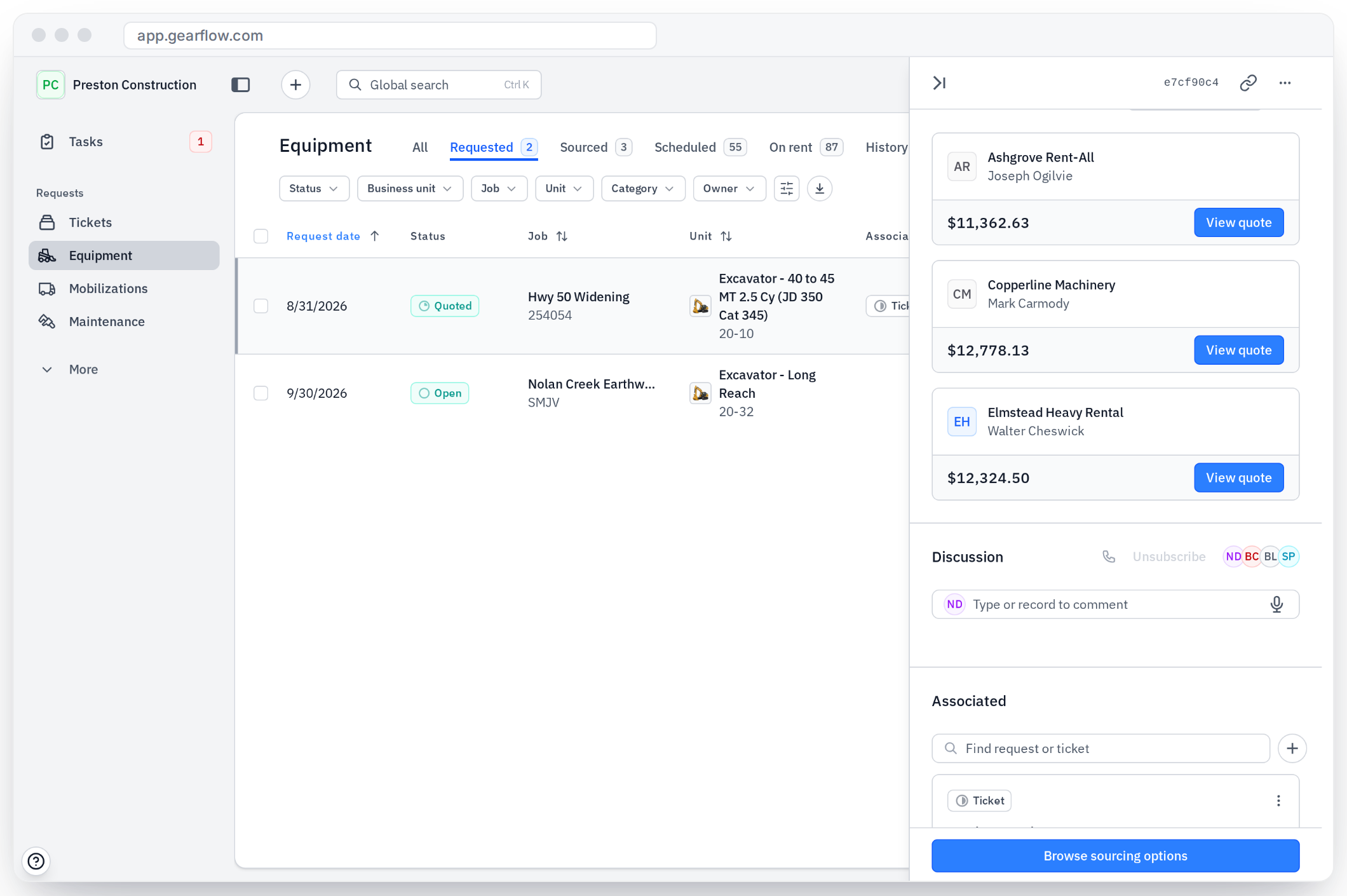
Task: Sort the Job column
Action: point(562,236)
